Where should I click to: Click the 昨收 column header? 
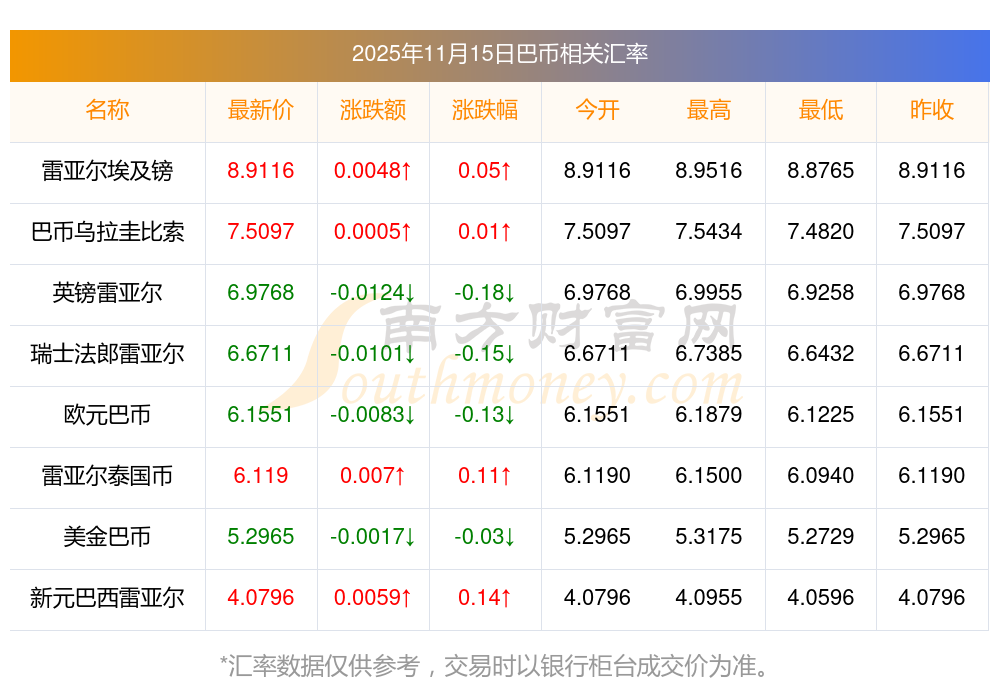coord(932,111)
